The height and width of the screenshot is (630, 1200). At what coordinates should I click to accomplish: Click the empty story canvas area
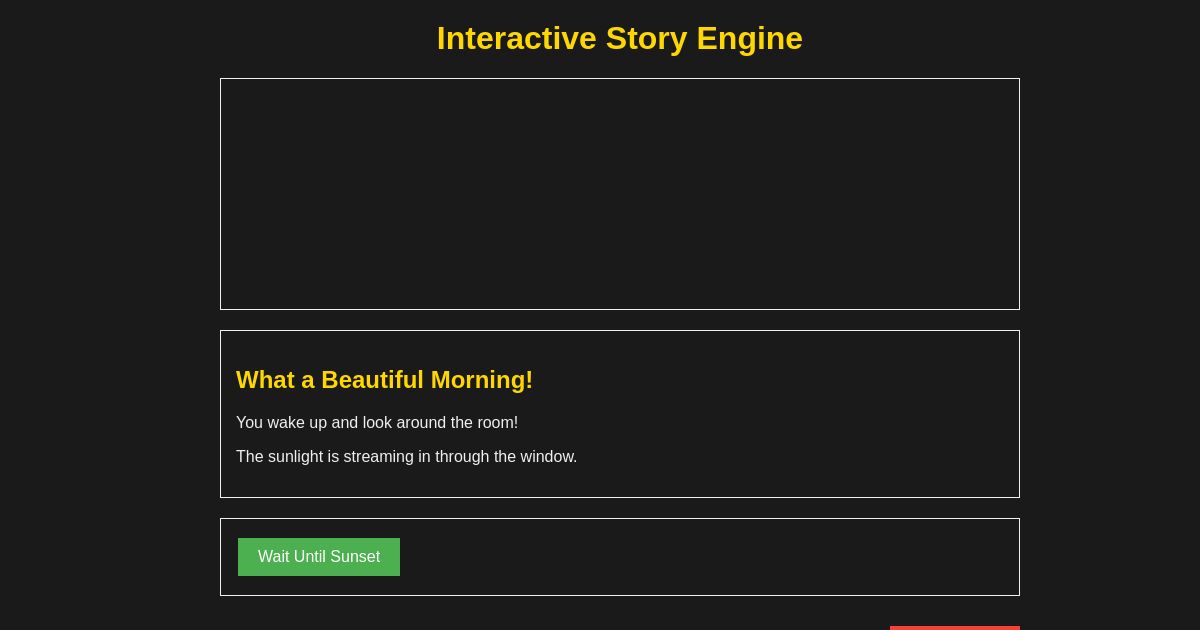pyautogui.click(x=620, y=194)
